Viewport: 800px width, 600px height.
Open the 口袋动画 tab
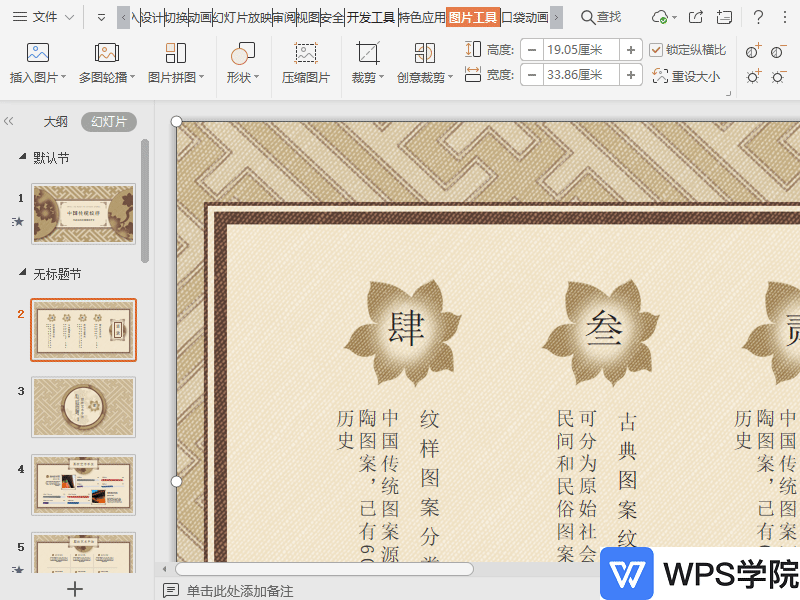[x=525, y=18]
